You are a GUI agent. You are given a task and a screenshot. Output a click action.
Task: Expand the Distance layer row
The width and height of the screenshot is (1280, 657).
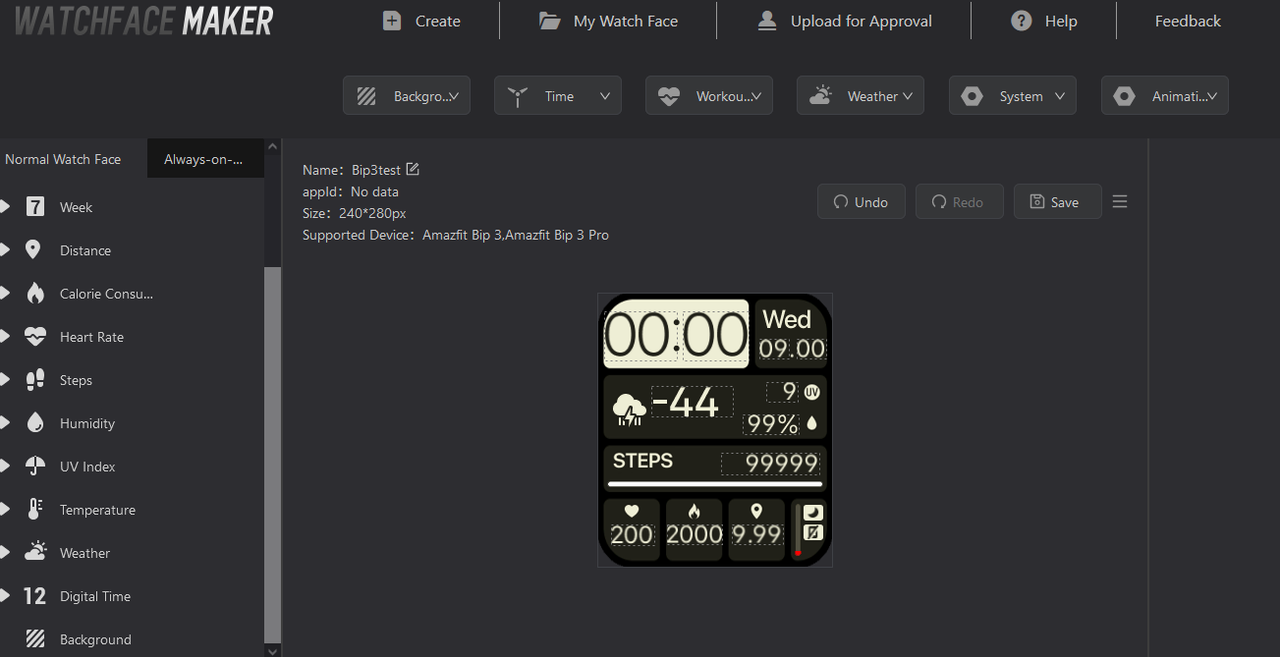[5, 250]
